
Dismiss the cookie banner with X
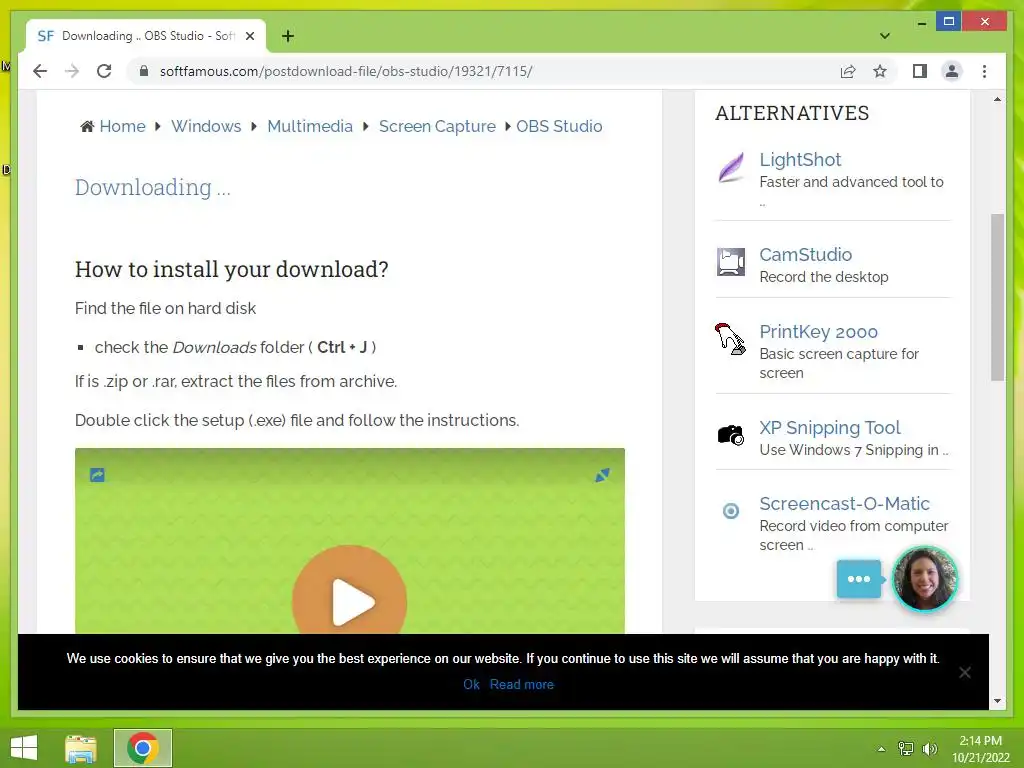coord(964,672)
